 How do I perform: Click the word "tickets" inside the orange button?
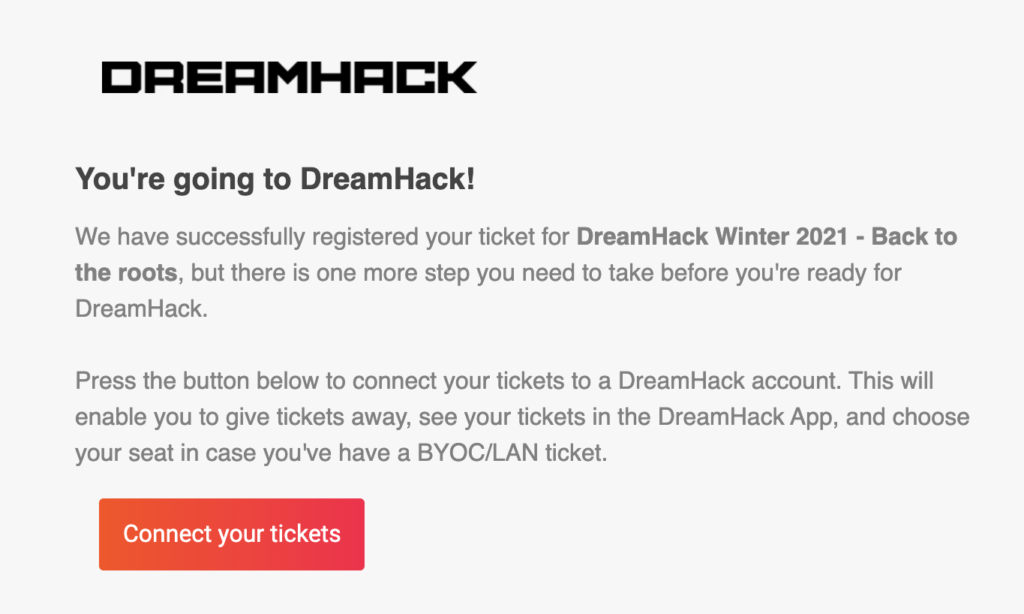[306, 534]
